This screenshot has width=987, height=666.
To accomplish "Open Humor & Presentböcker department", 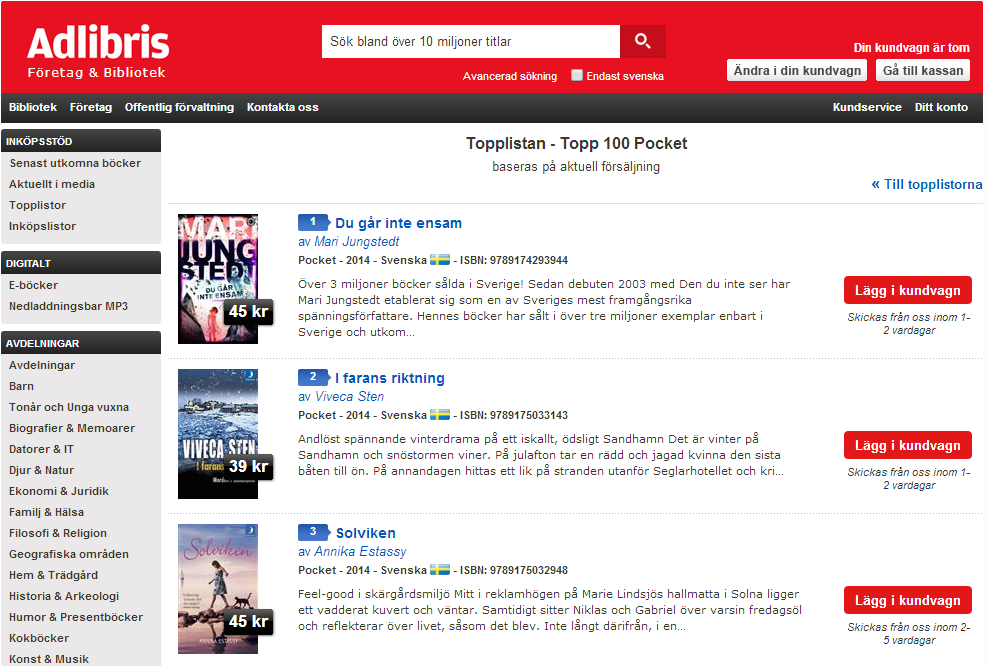I will click(76, 617).
